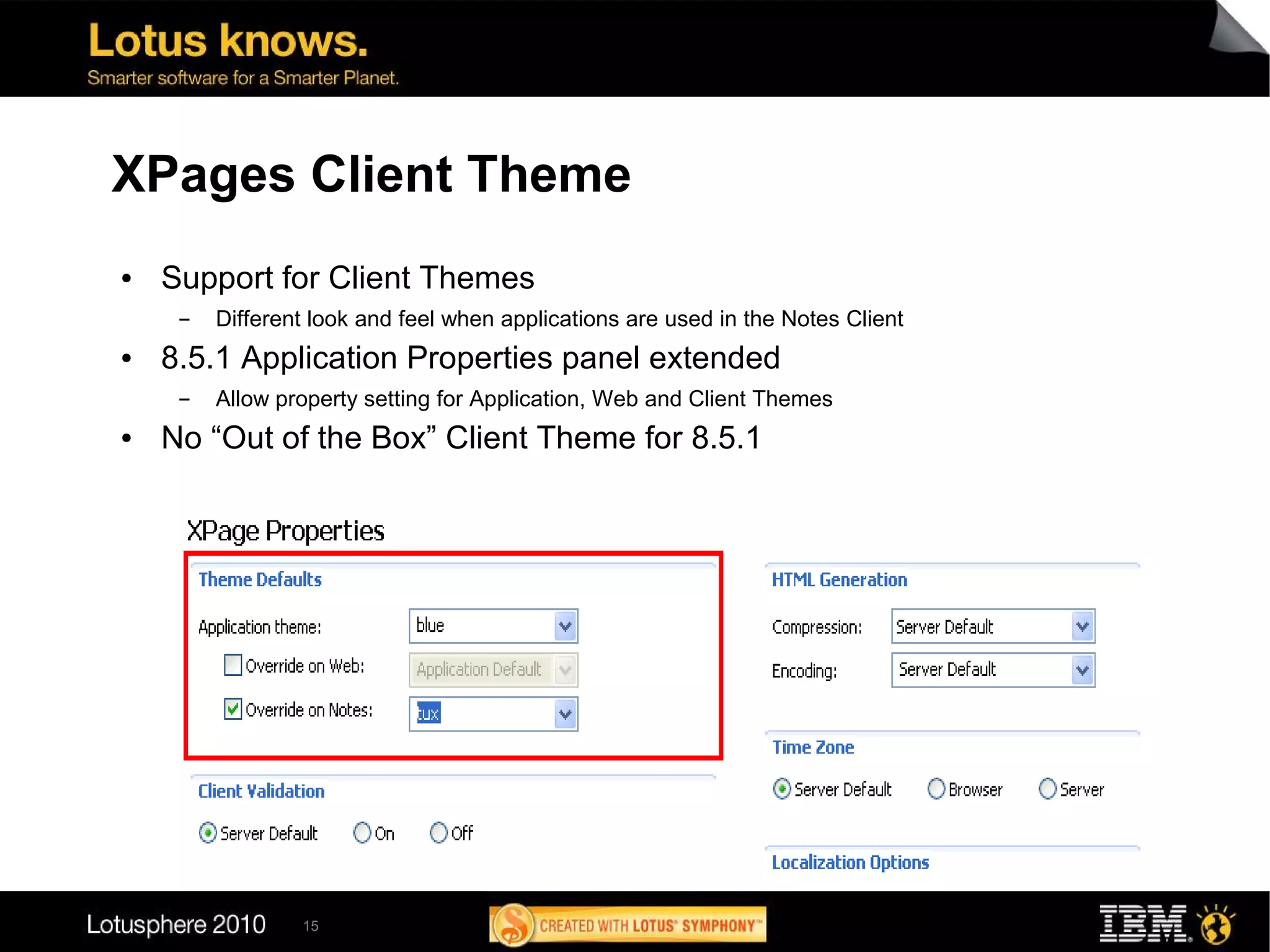Viewport: 1270px width, 952px height.
Task: Open the Application theme dropdown arrow
Action: [x=565, y=626]
